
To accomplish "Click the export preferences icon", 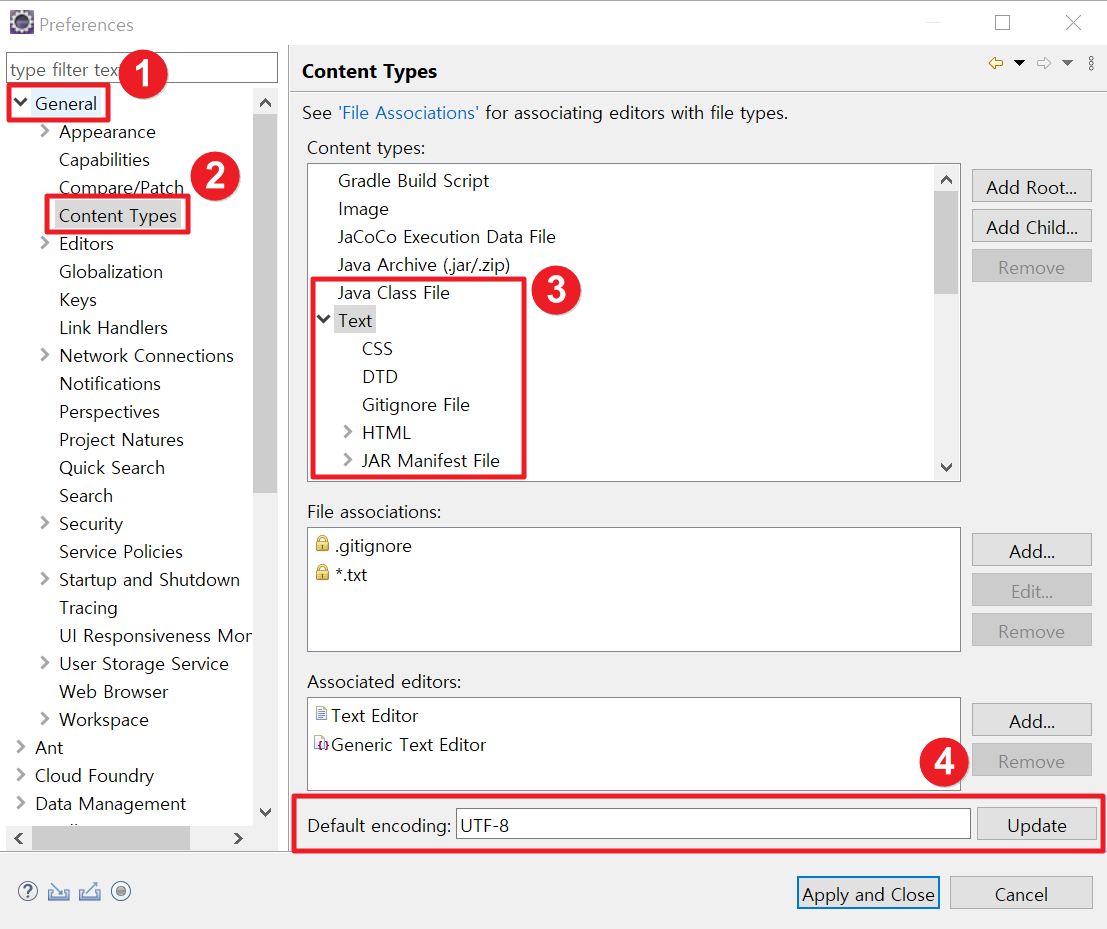I will pos(90,892).
